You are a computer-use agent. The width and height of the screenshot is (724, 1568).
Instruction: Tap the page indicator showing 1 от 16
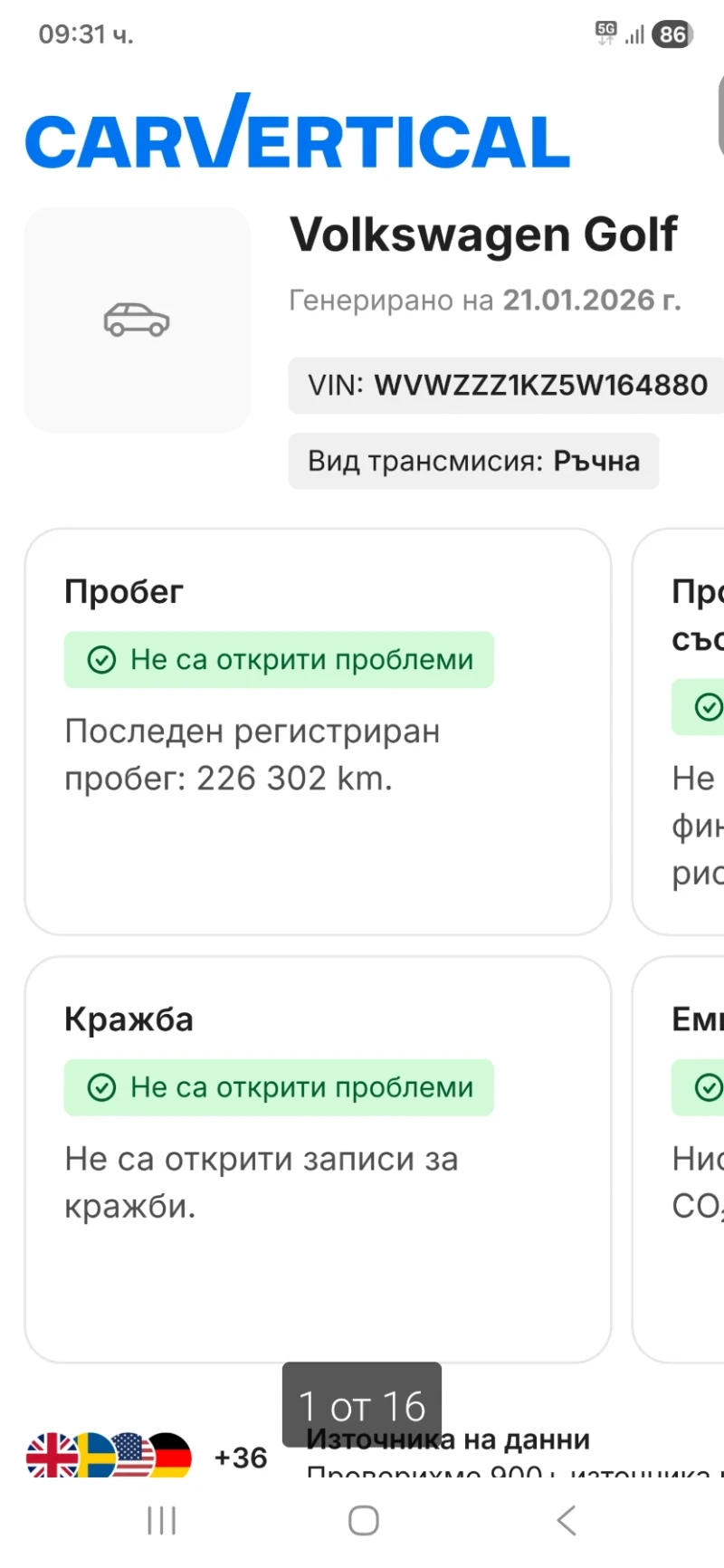click(x=361, y=1404)
